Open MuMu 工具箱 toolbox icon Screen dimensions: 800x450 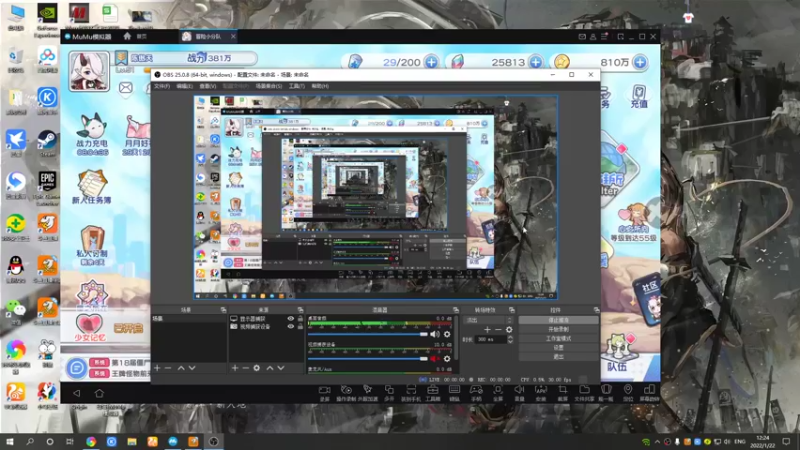click(x=433, y=393)
